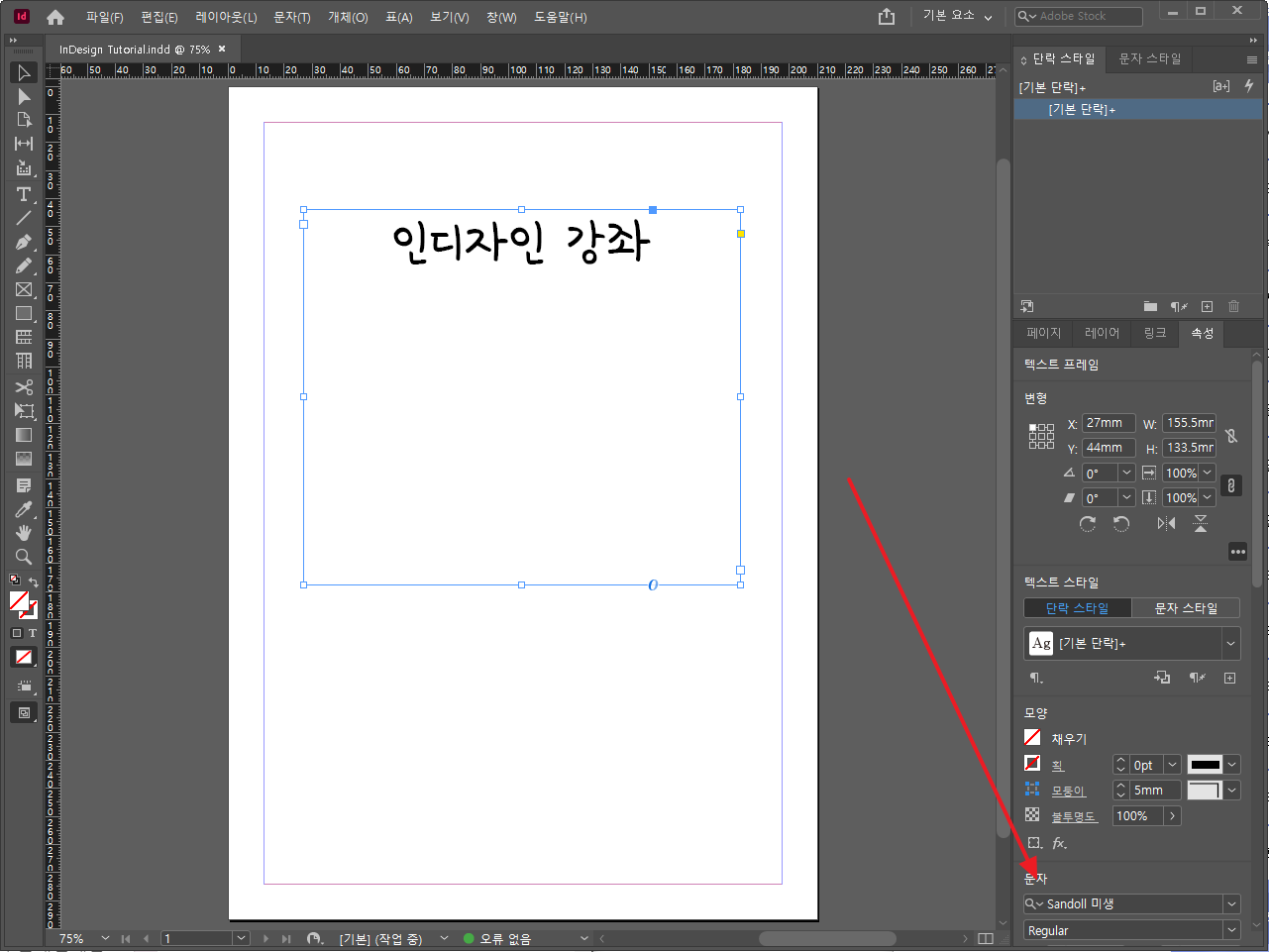Click the reference point locator grid

(x=1041, y=436)
